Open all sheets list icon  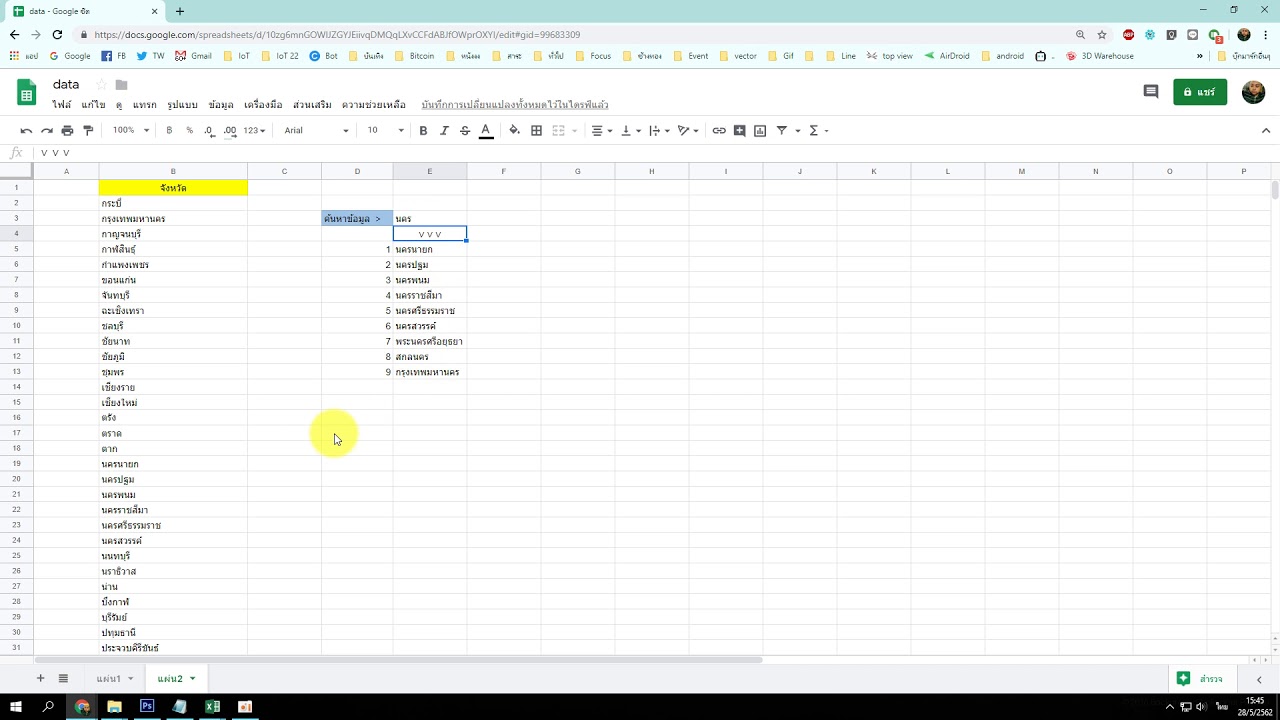tap(63, 679)
